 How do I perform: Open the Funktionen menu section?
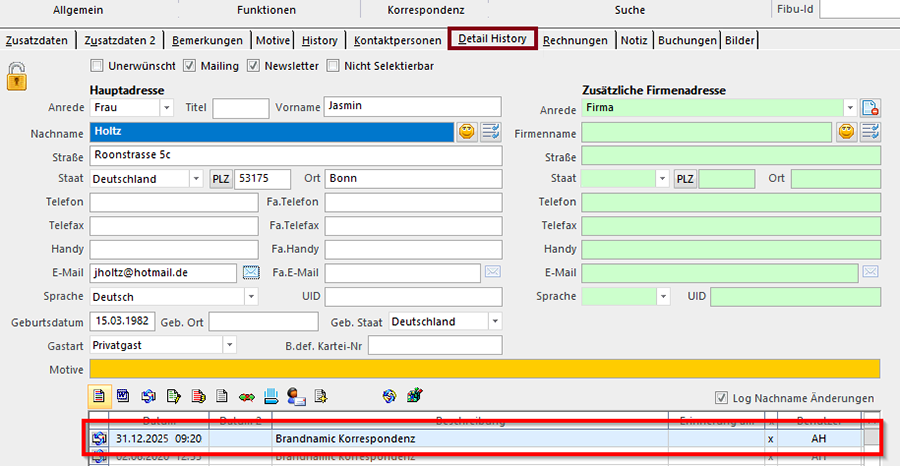point(266,10)
